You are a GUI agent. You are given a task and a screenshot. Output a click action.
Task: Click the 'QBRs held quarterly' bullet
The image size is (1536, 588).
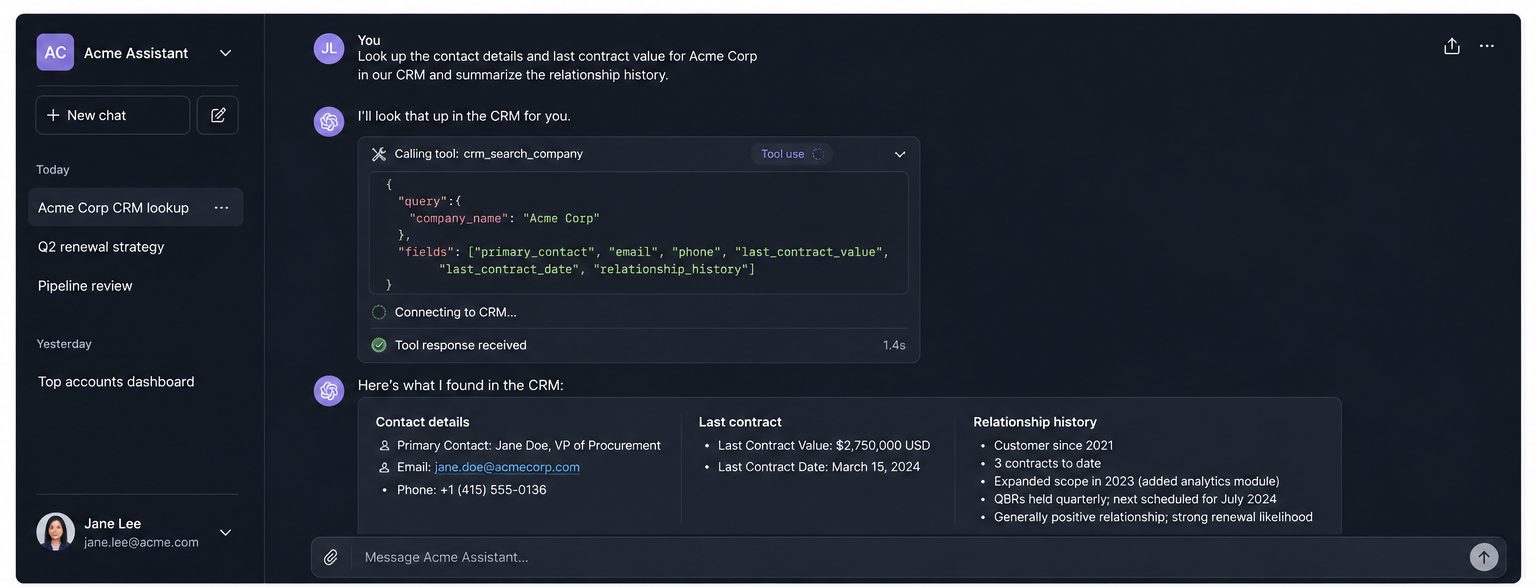(x=1135, y=499)
